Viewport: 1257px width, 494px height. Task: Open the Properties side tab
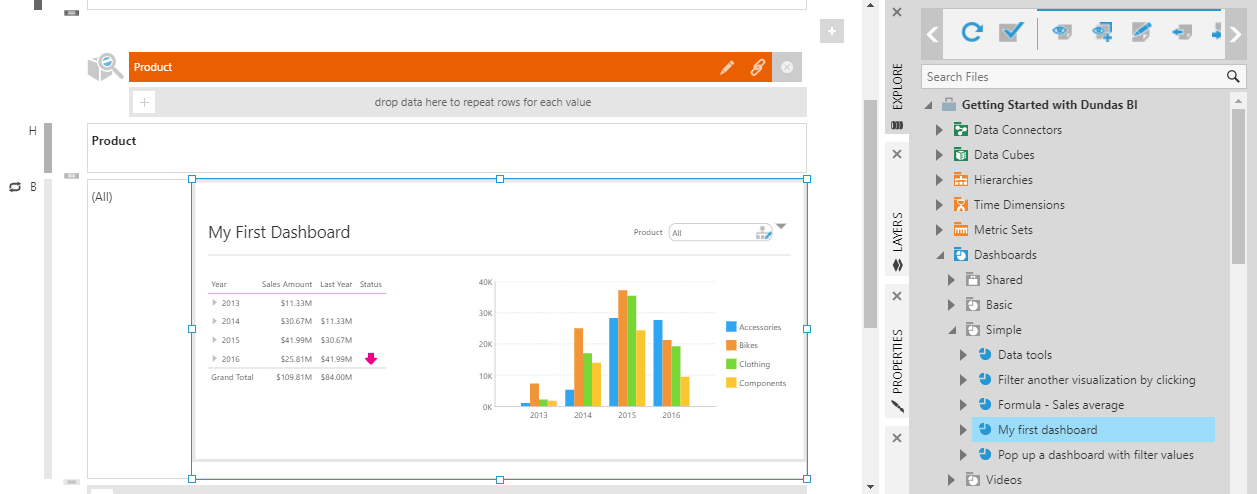(897, 370)
